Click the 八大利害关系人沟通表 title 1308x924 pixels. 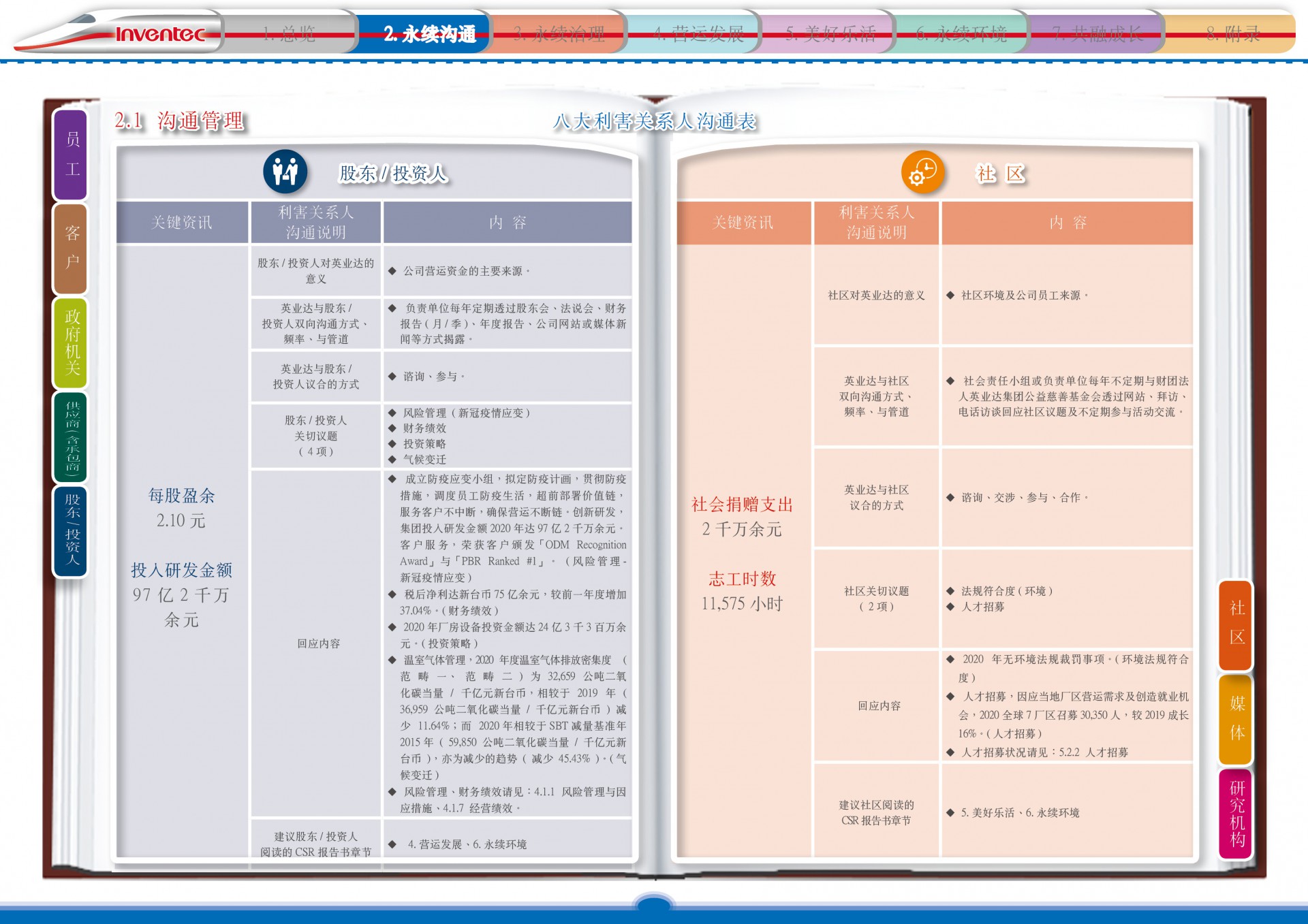(655, 122)
